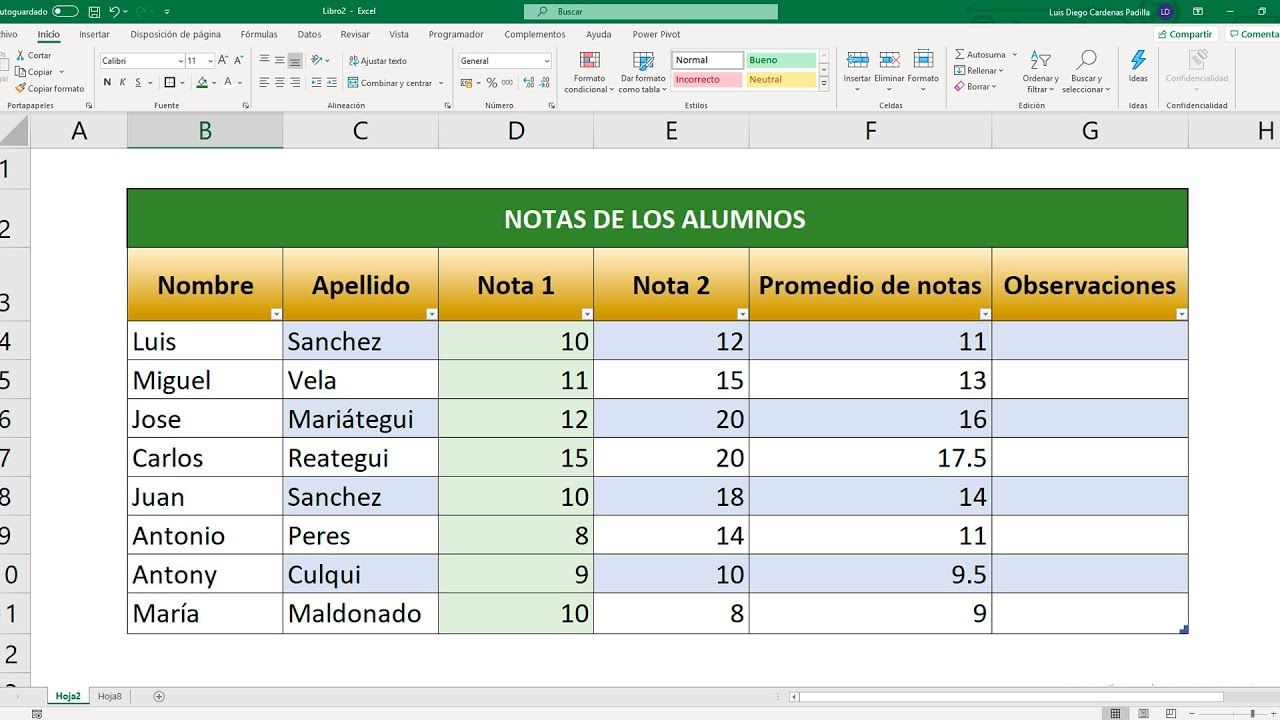Open the filter dropdown on Promedio de notas

(985, 313)
